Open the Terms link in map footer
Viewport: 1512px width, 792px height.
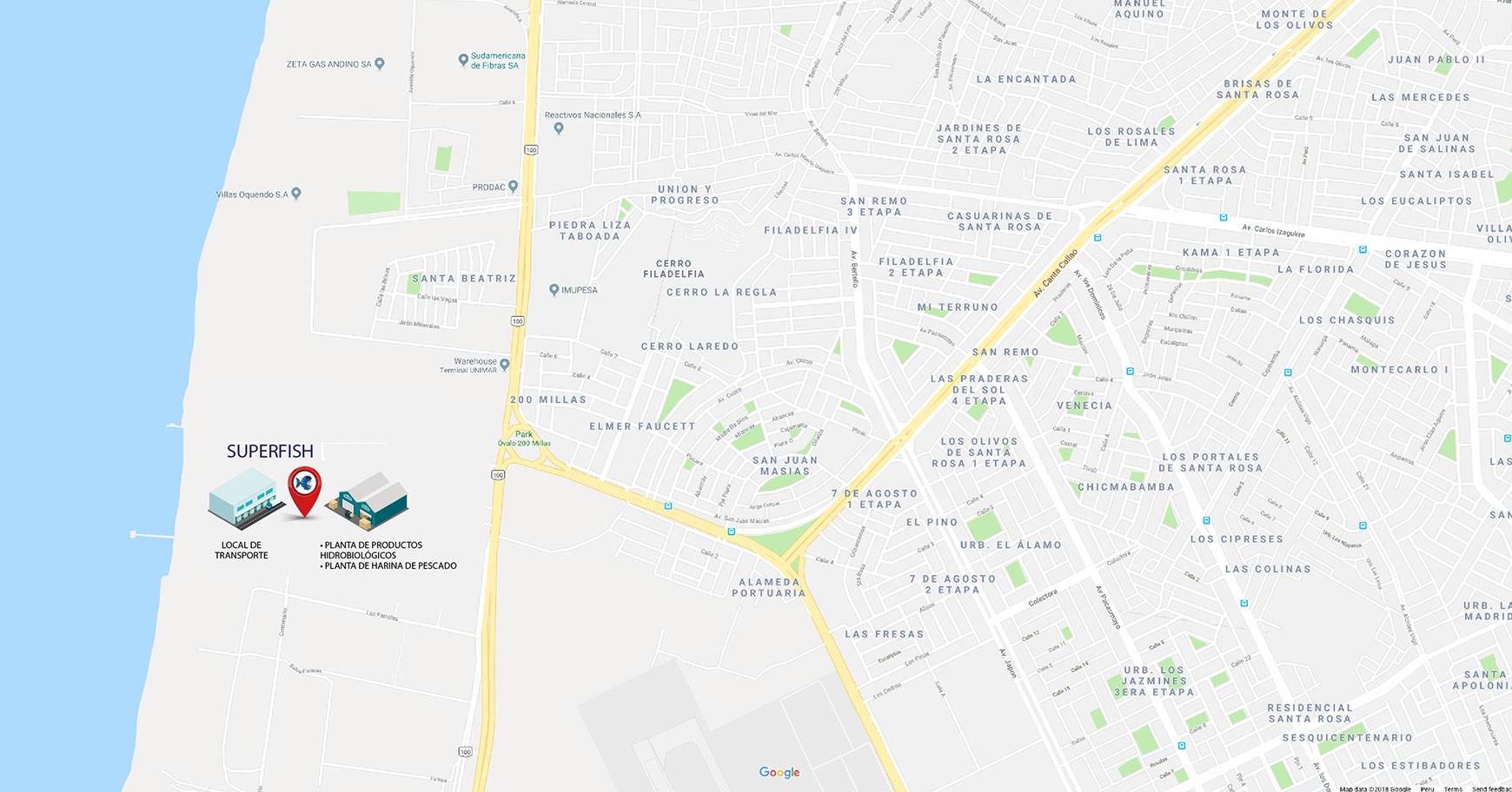coord(1453,789)
